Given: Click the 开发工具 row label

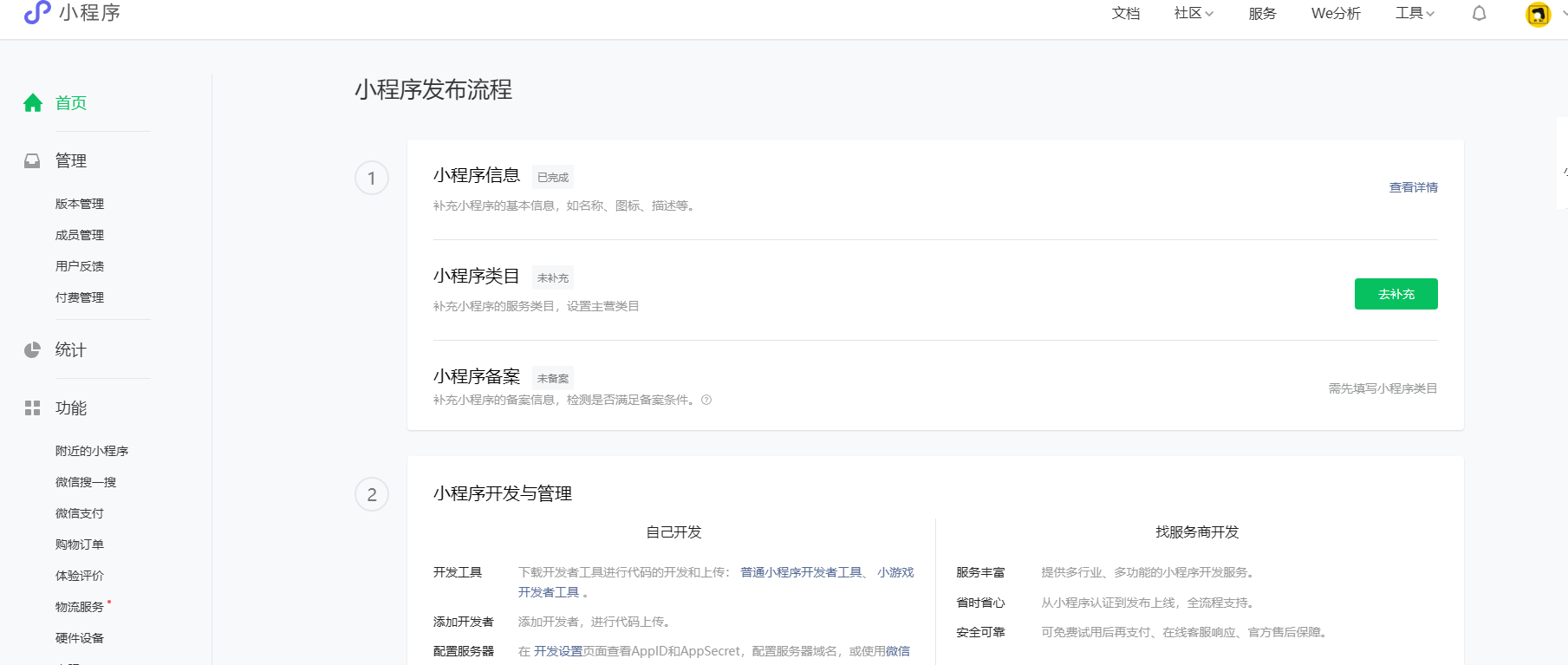Looking at the screenshot, I should coord(458,572).
